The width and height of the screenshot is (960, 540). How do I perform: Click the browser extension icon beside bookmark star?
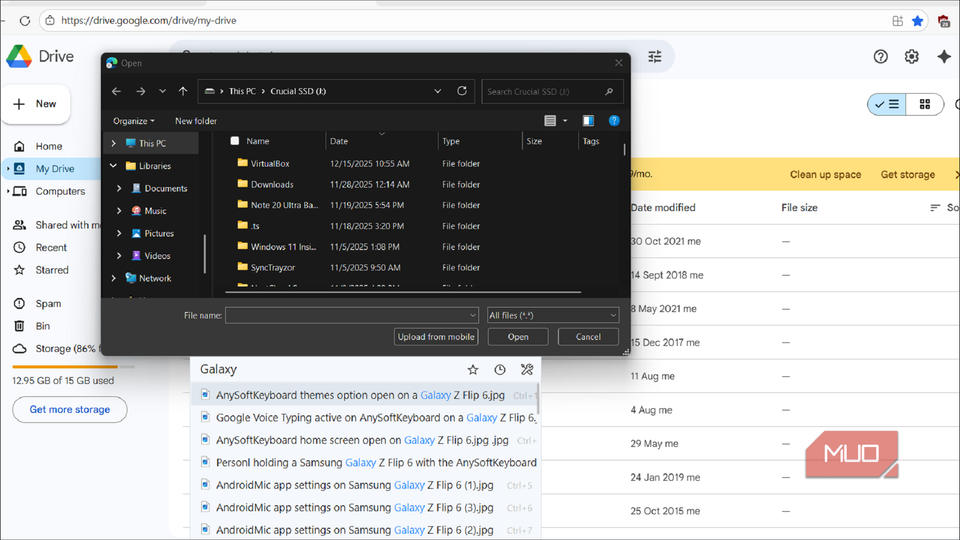[x=898, y=21]
